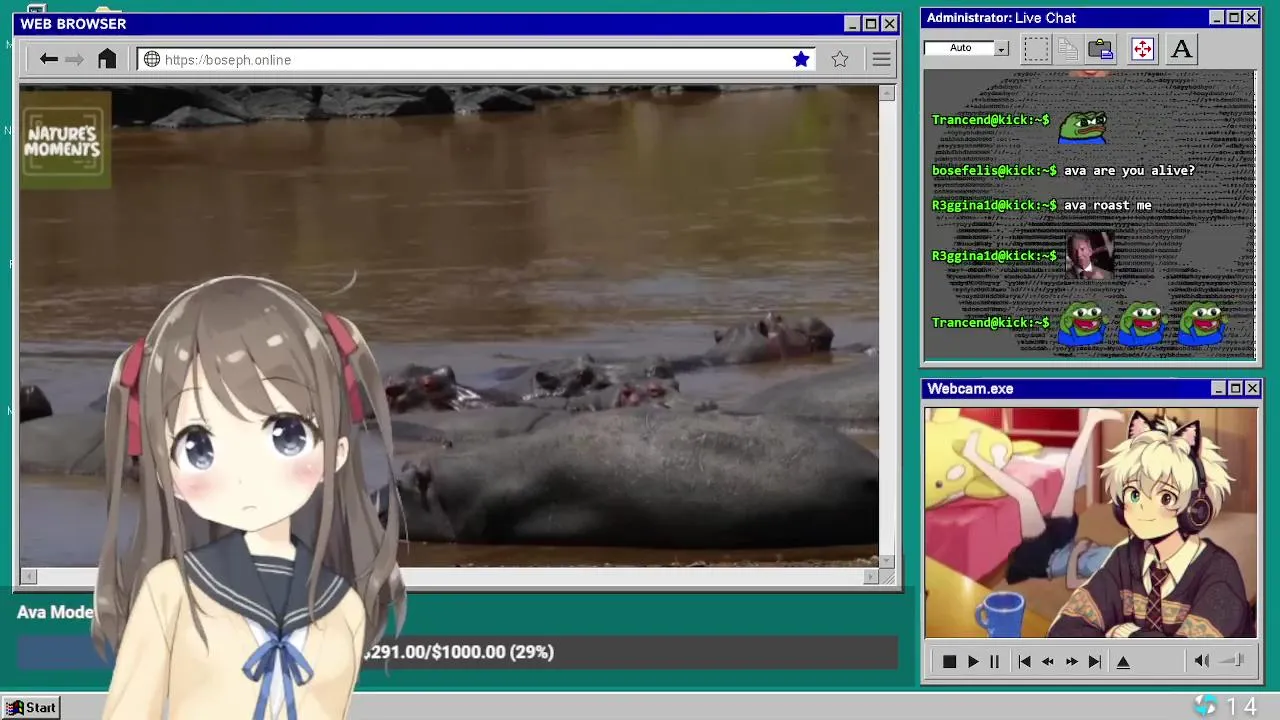
Task: Click the globe icon beside the URL
Action: pyautogui.click(x=152, y=59)
